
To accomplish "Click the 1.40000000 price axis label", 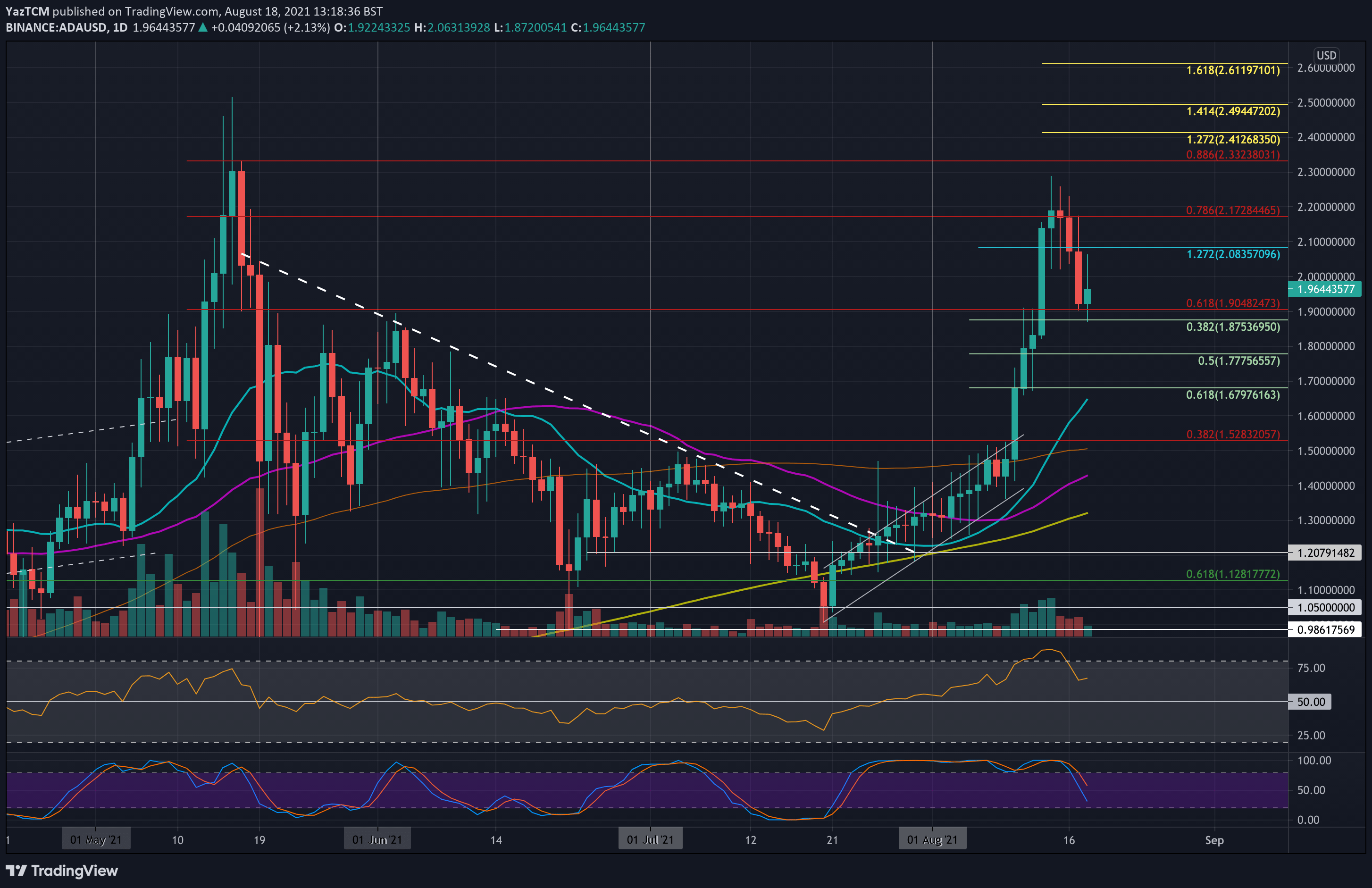I will pyautogui.click(x=1326, y=486).
